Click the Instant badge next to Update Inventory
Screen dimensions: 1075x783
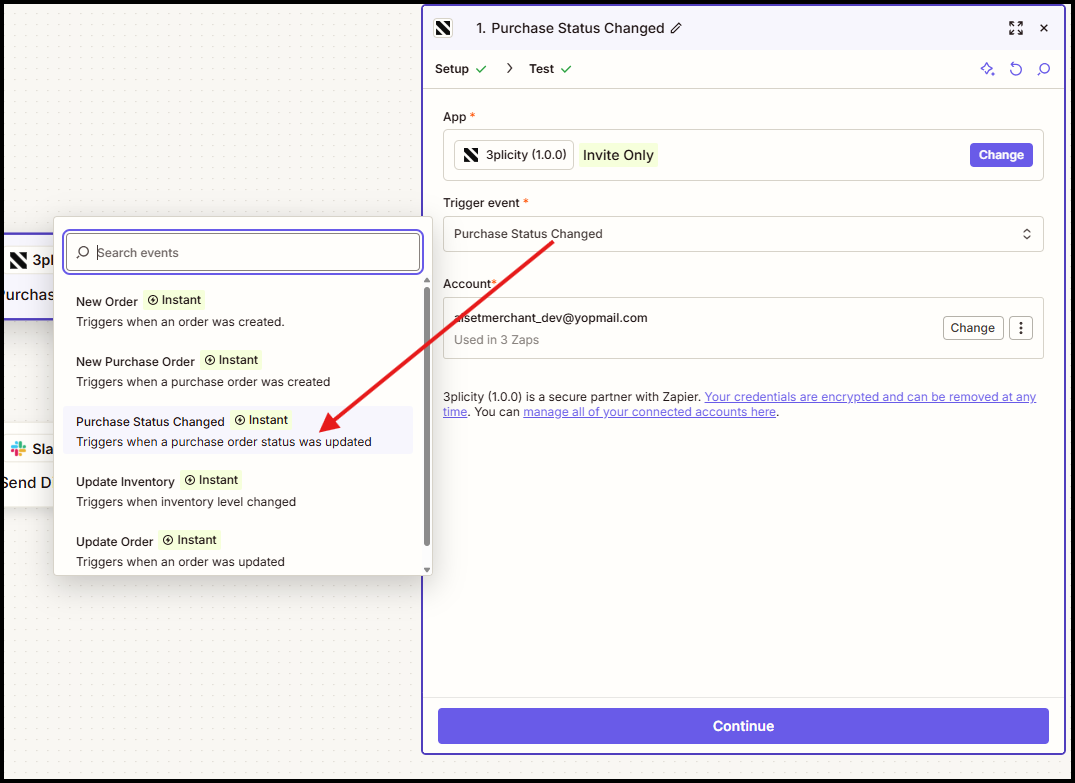[211, 480]
